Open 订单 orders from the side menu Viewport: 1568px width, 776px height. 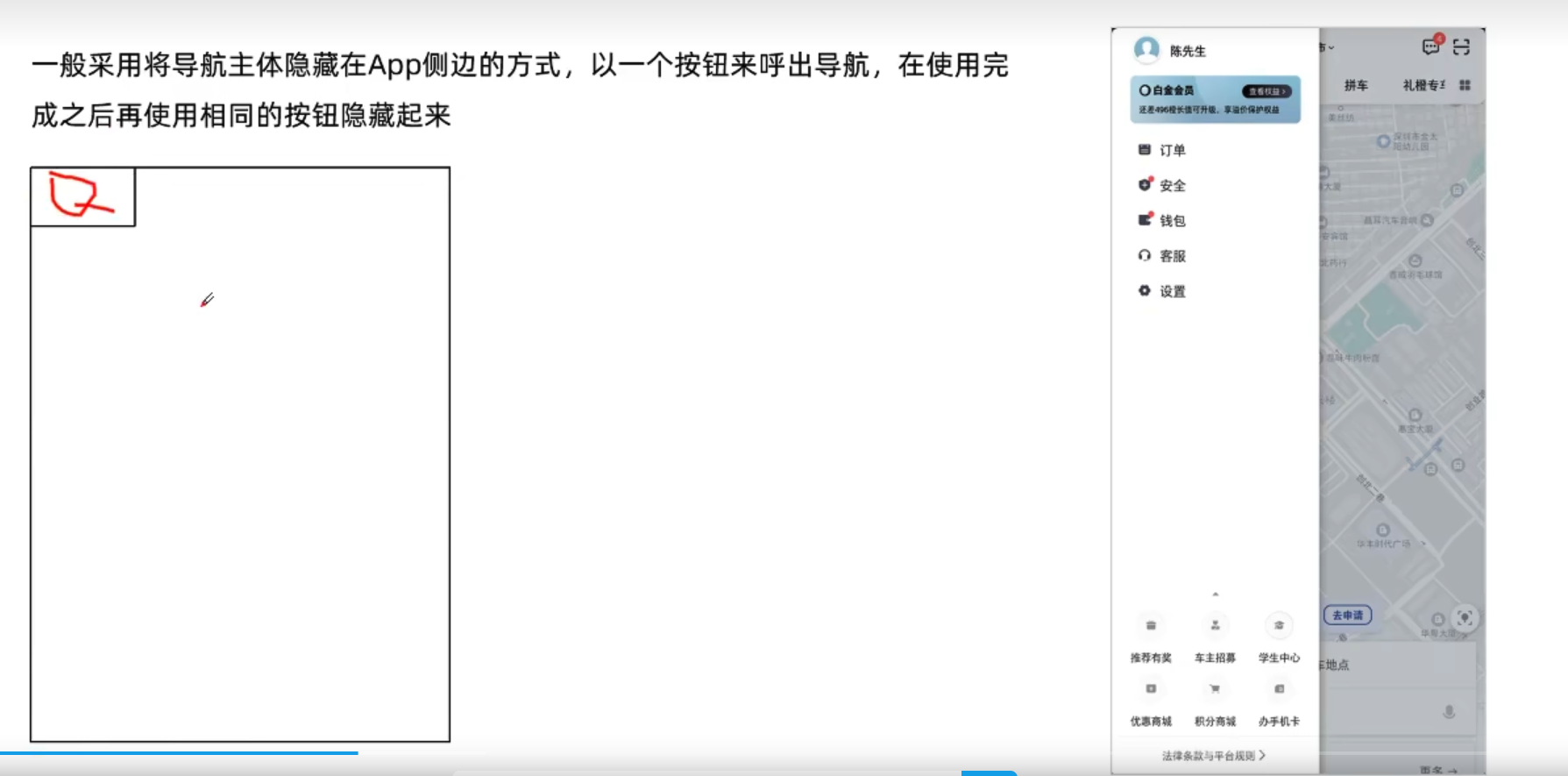click(x=1162, y=150)
